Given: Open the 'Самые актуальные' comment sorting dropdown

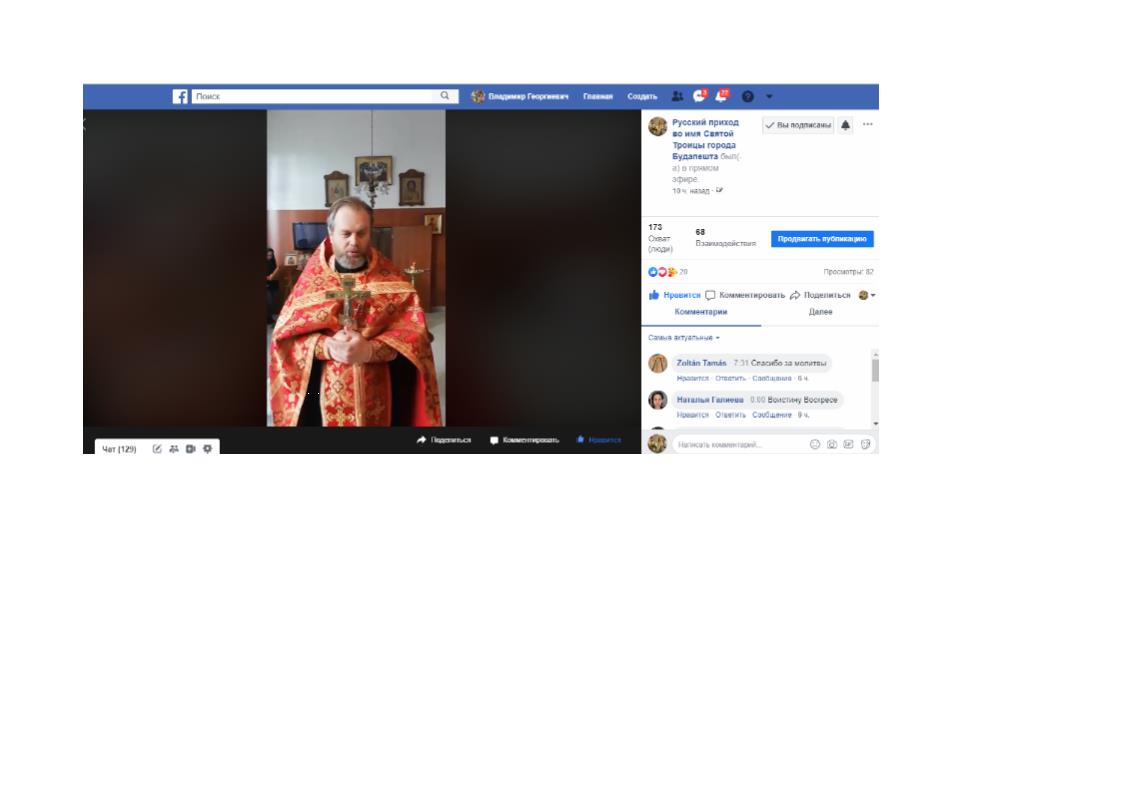Looking at the screenshot, I should point(684,338).
